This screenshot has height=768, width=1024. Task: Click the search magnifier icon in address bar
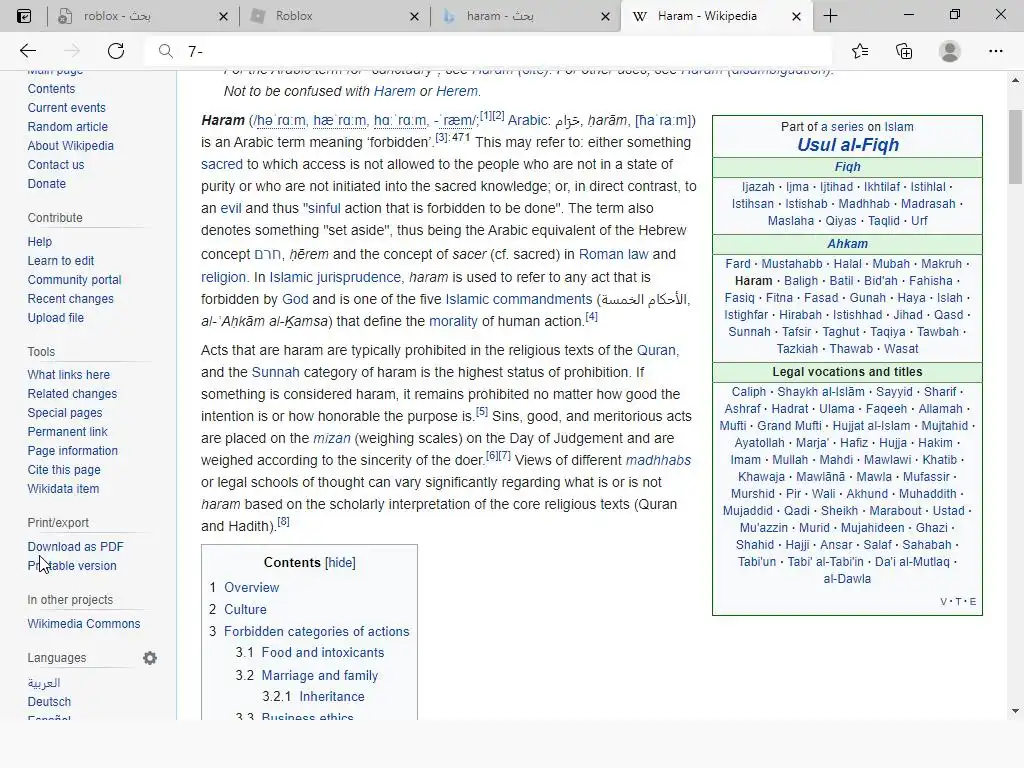(x=166, y=51)
